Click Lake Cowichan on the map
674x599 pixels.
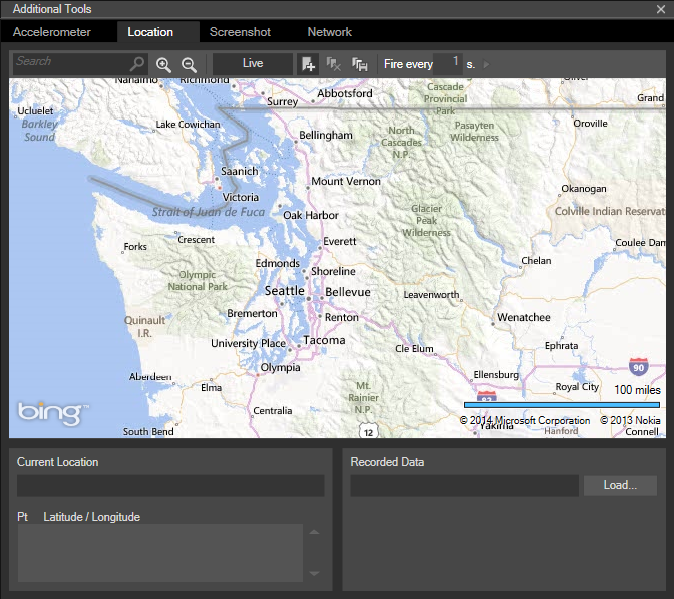188,125
